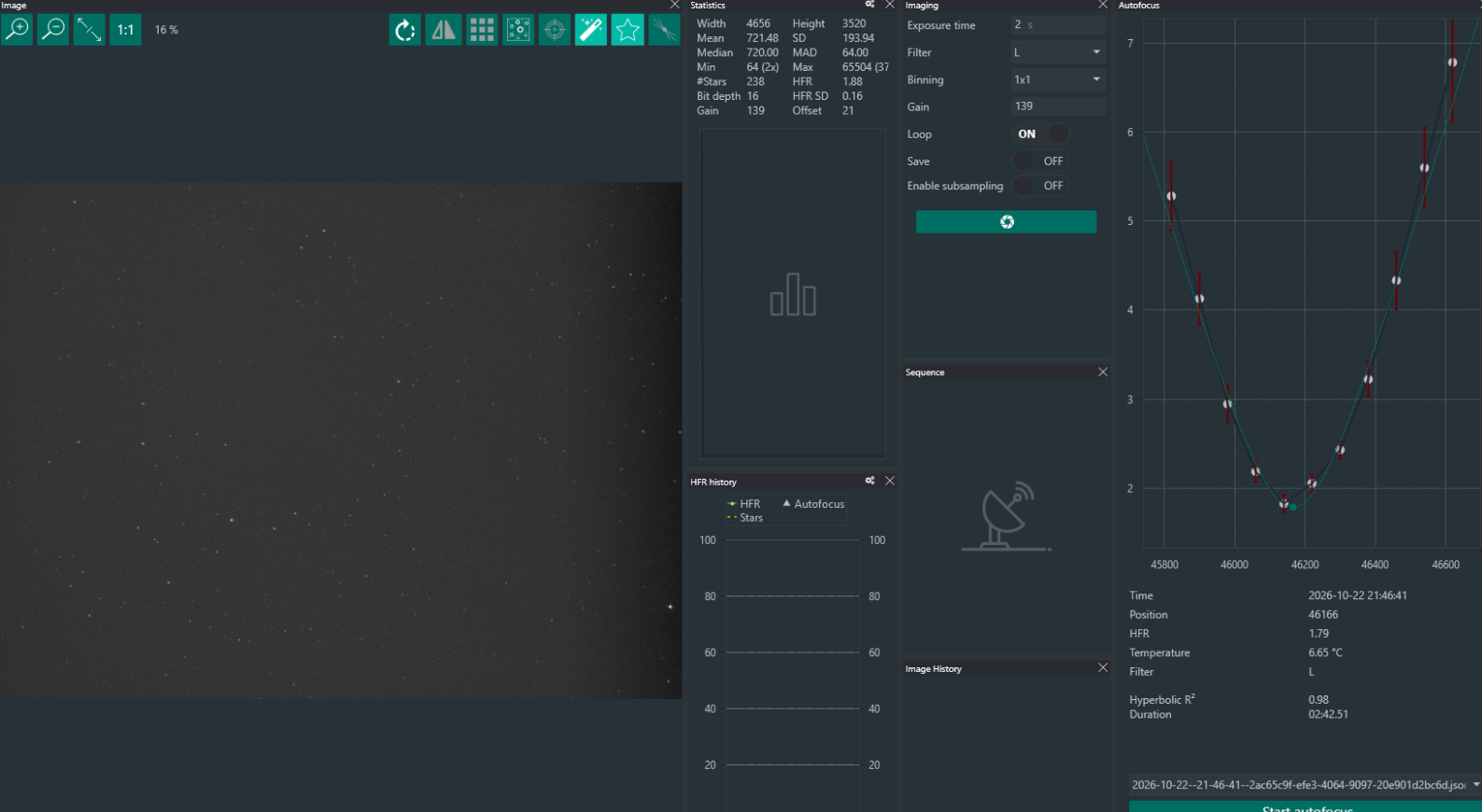This screenshot has height=812, width=1482.
Task: Flip the image horizontally
Action: click(x=443, y=30)
